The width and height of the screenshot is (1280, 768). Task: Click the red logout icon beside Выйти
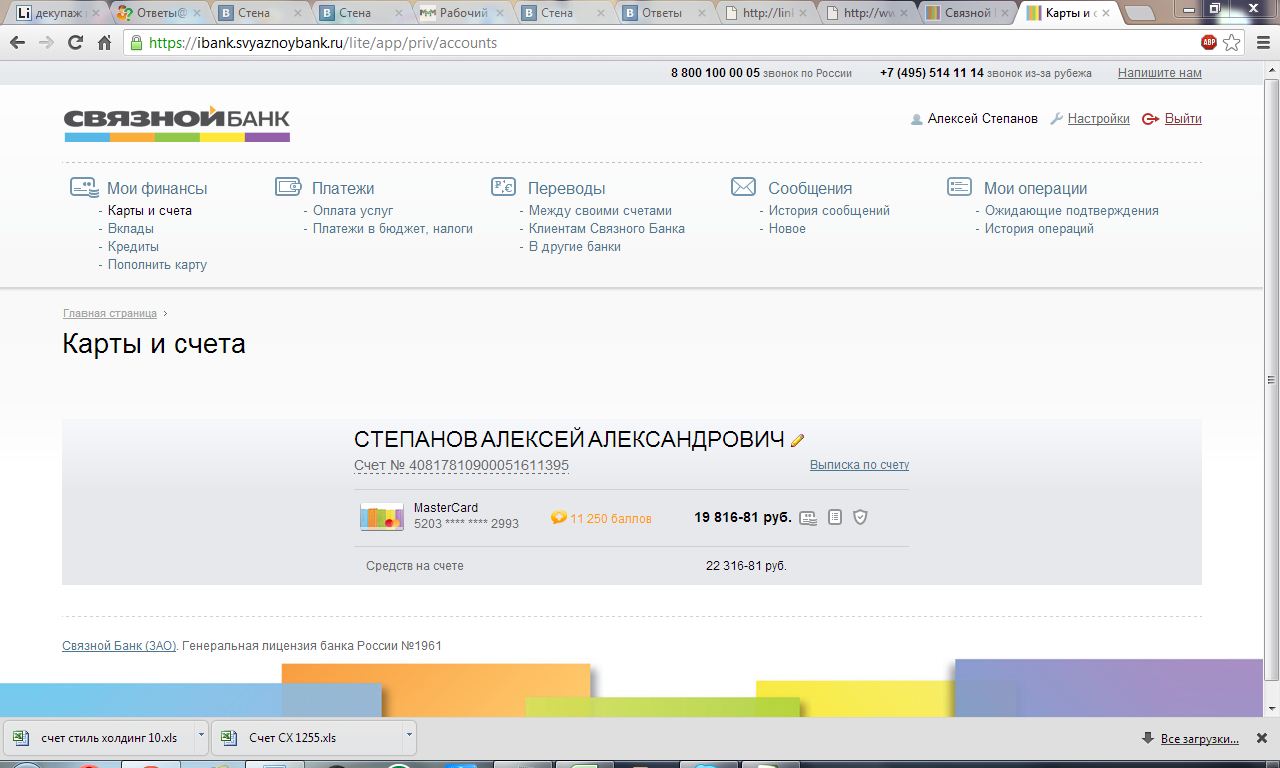tap(1150, 118)
